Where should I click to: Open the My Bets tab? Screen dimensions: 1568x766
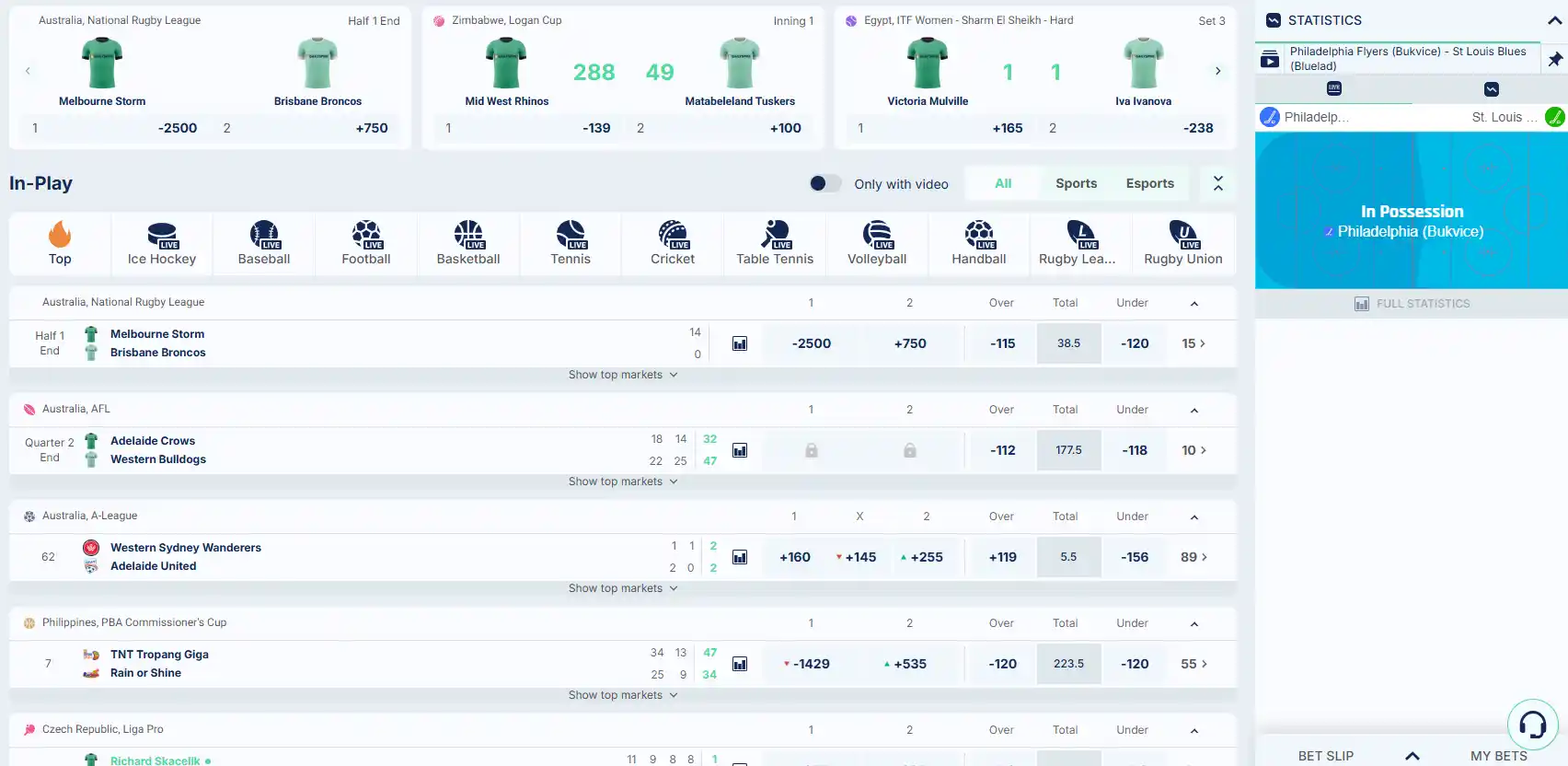coord(1498,756)
